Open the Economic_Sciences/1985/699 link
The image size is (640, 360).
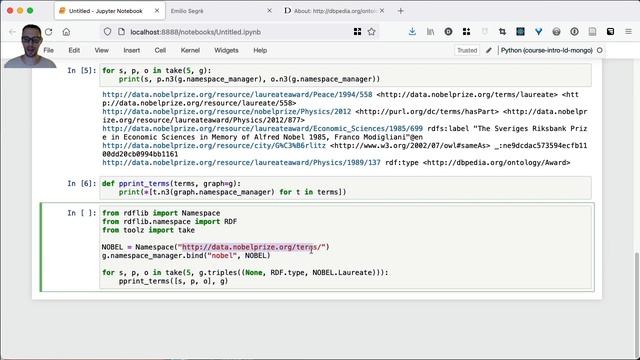pos(262,129)
